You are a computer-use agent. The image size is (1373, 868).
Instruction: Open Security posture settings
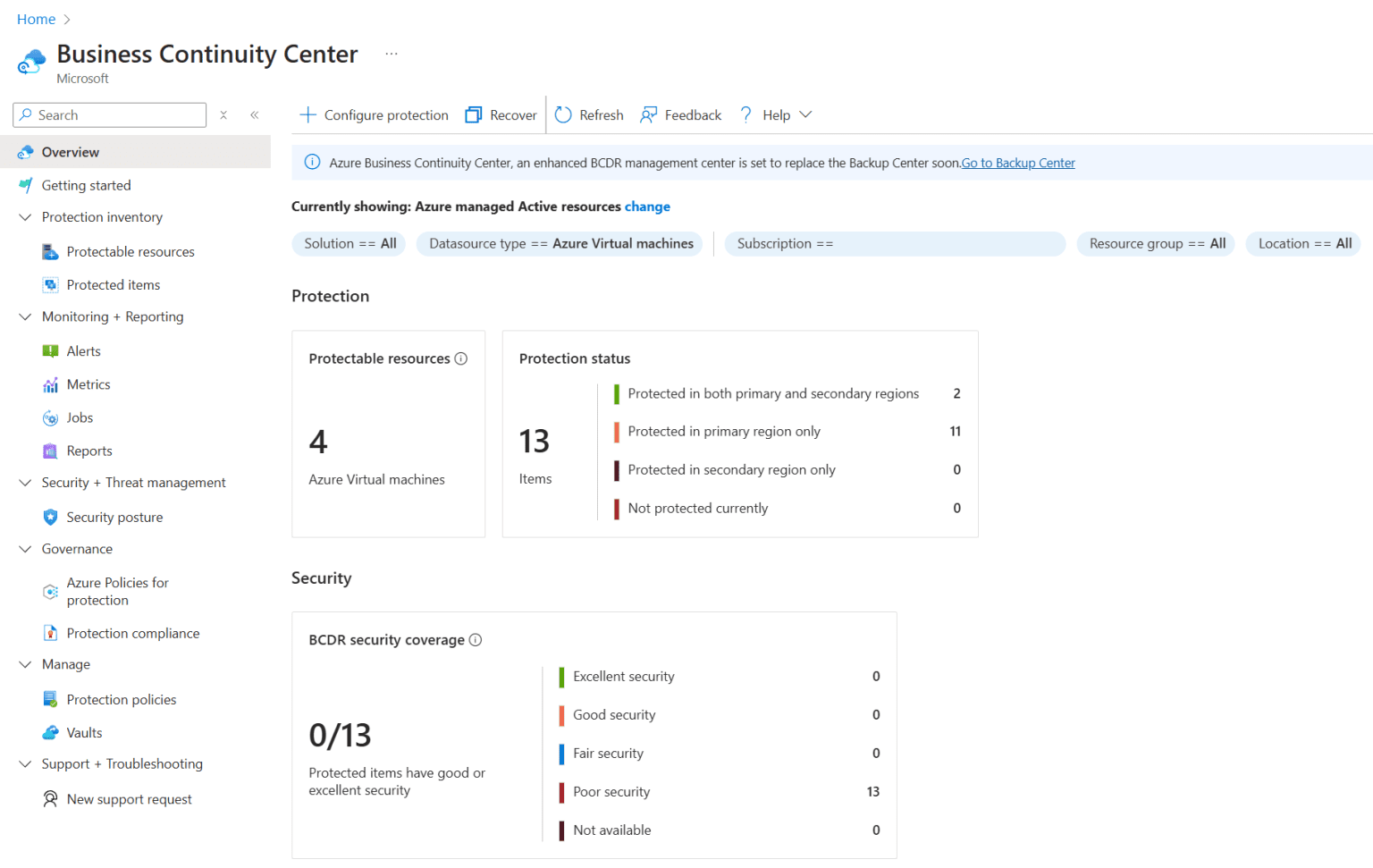(114, 517)
